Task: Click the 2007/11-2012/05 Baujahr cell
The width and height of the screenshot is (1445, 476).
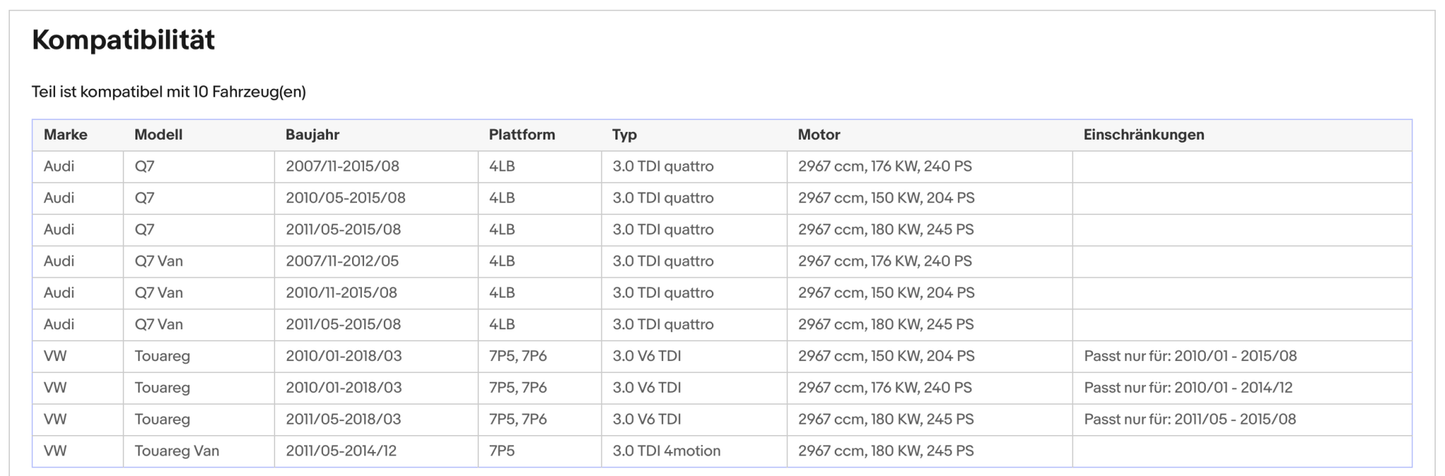Action: click(x=342, y=261)
